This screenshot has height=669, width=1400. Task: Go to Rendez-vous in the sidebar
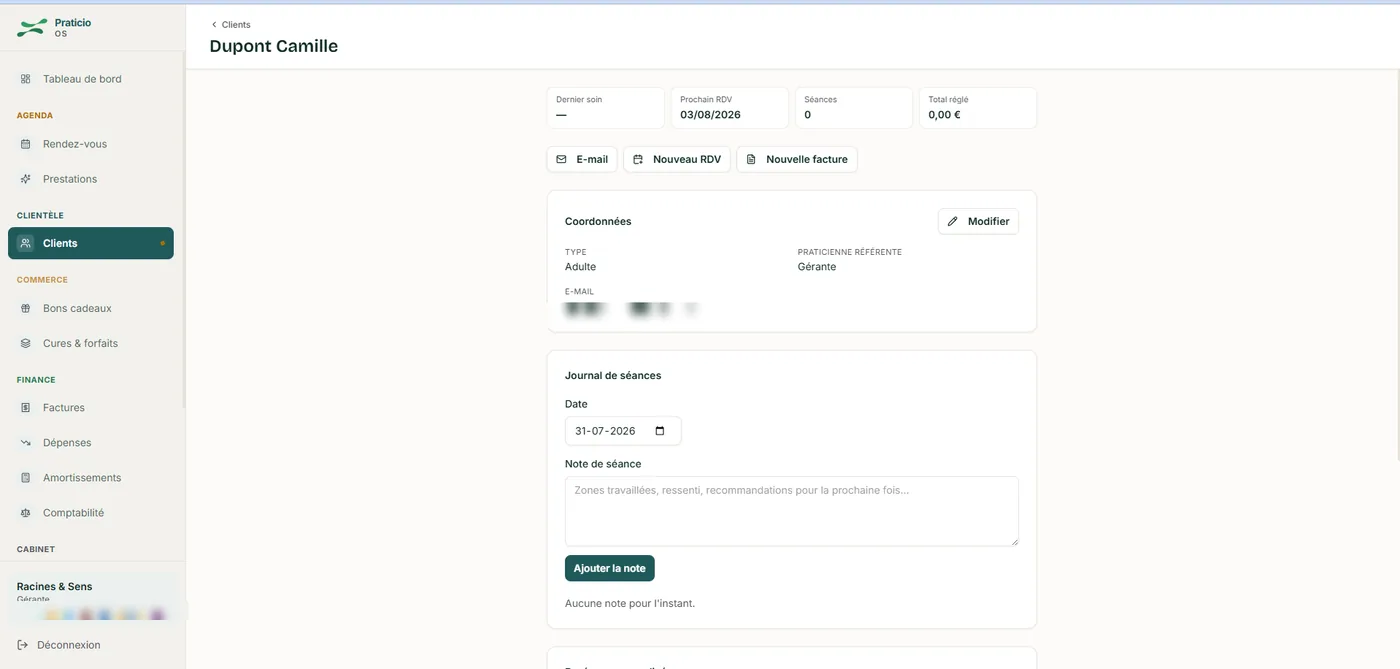tap(91, 144)
